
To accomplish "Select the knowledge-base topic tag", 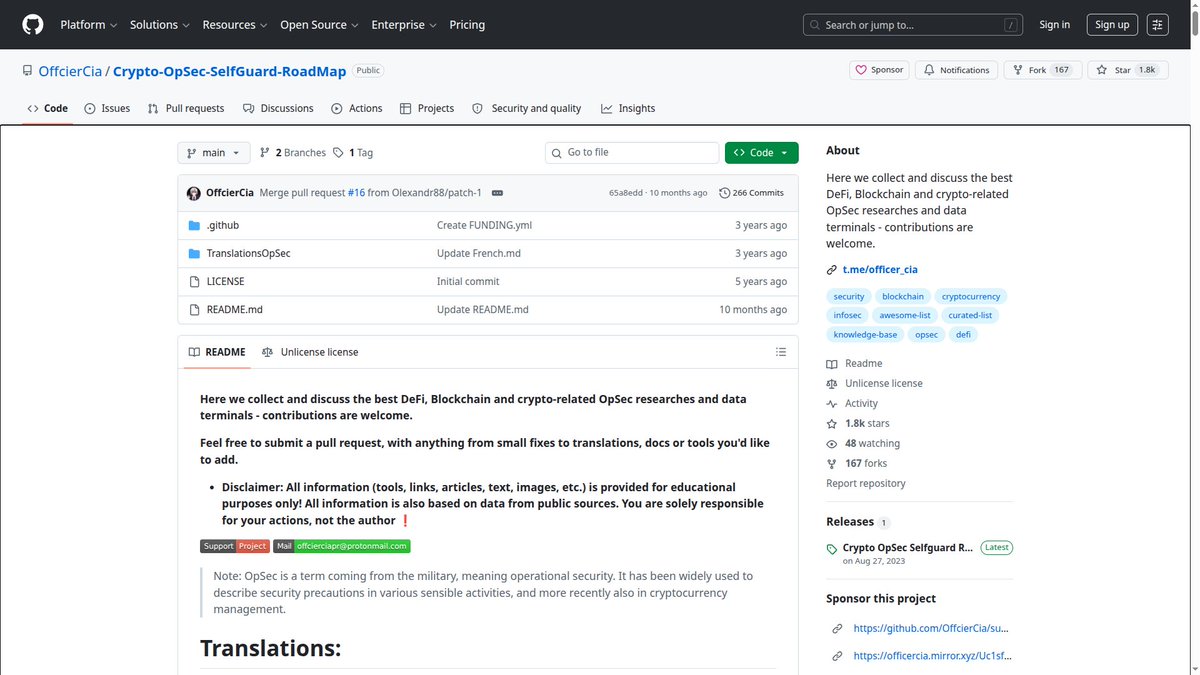I will 865,335.
